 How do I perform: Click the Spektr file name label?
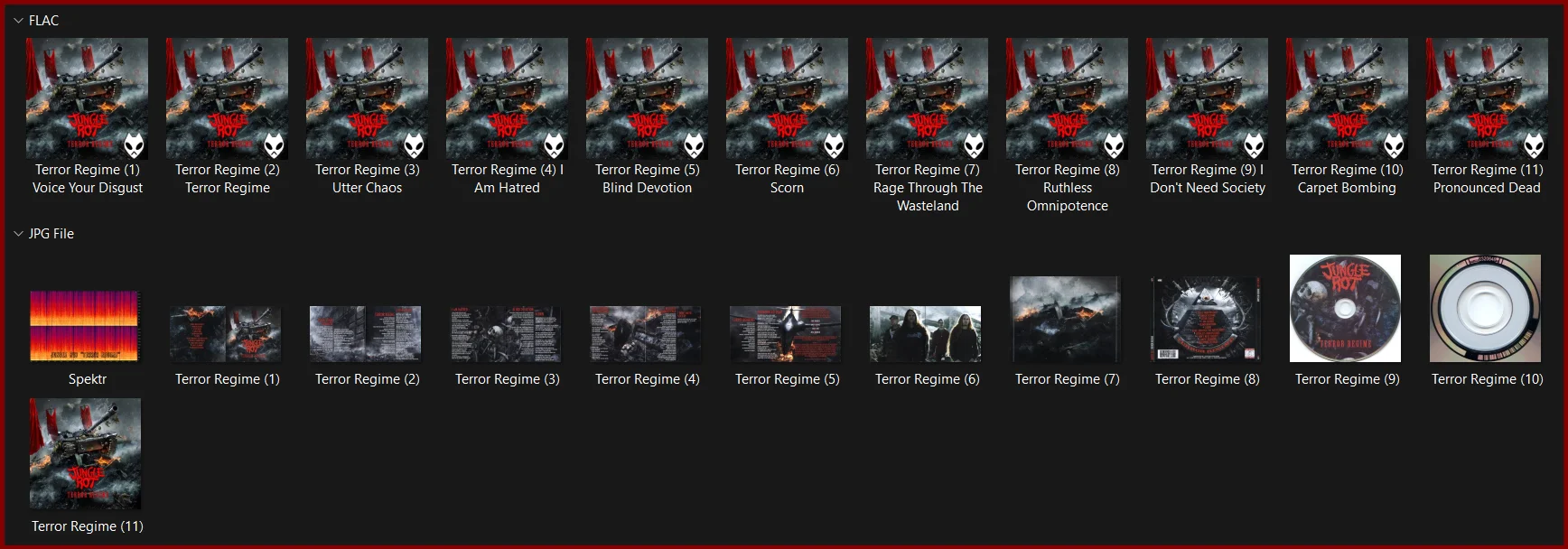pos(88,379)
